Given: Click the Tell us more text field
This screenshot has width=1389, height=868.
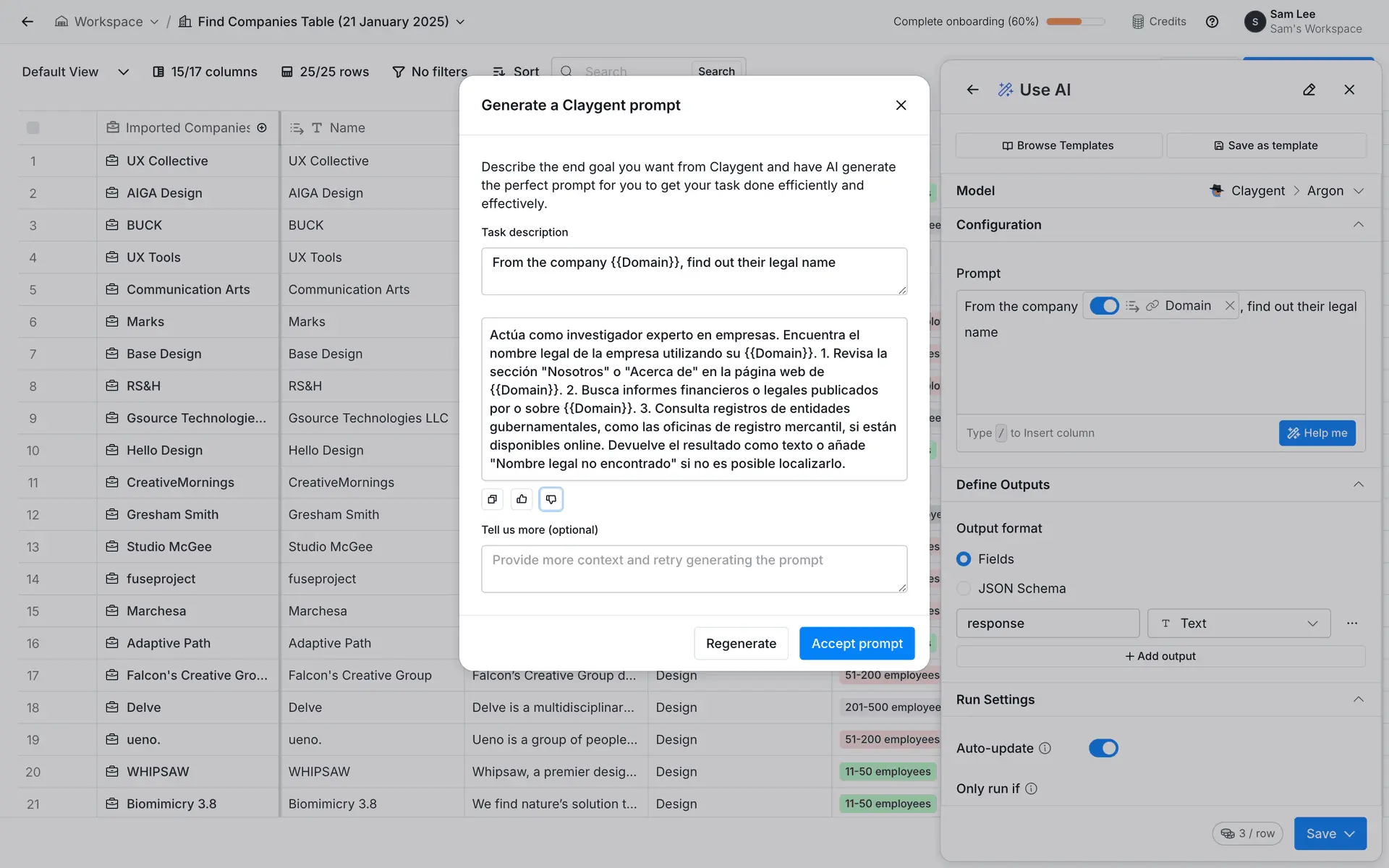Looking at the screenshot, I should point(694,569).
